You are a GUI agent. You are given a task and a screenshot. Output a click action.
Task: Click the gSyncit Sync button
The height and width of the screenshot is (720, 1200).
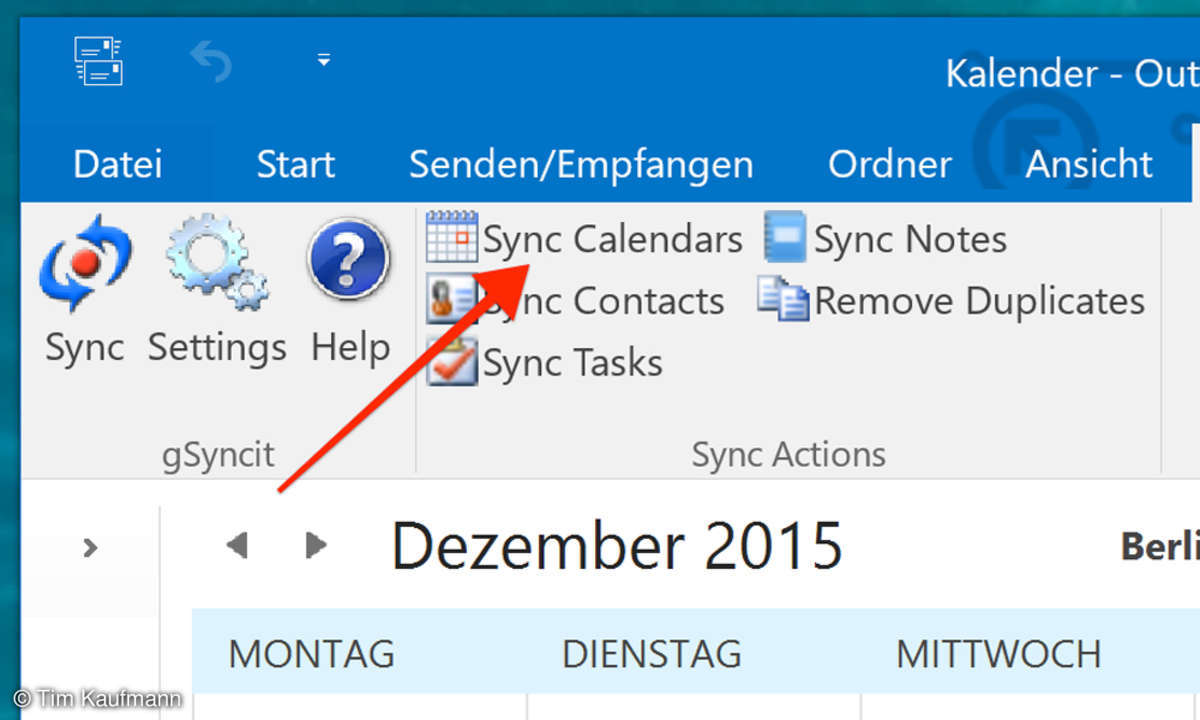(85, 290)
